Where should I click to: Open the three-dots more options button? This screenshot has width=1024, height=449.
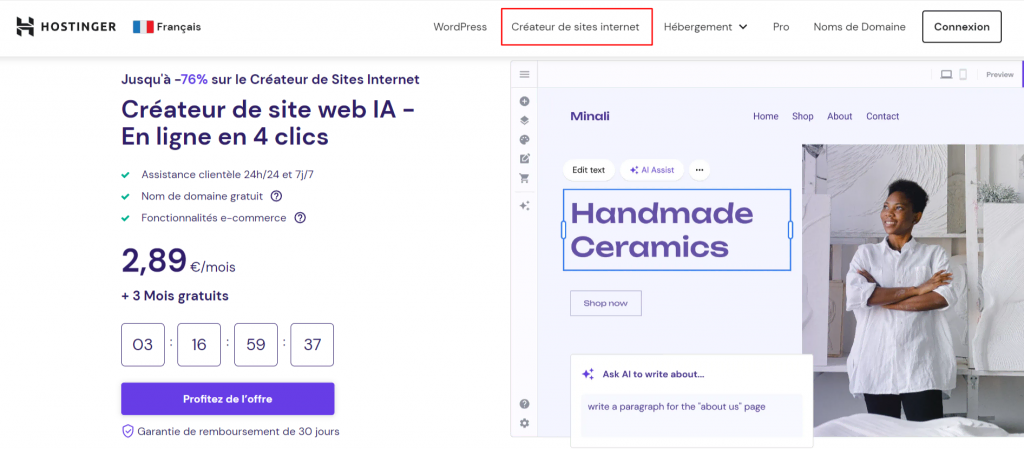(699, 170)
